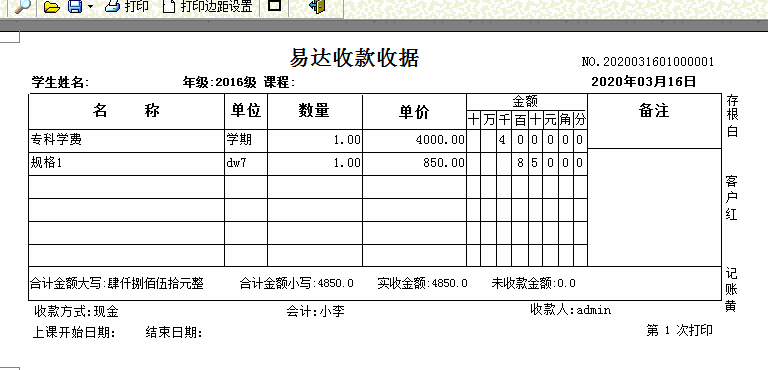Select the dw7 unit cell
Screen dimensions: 768x370
[x=246, y=163]
